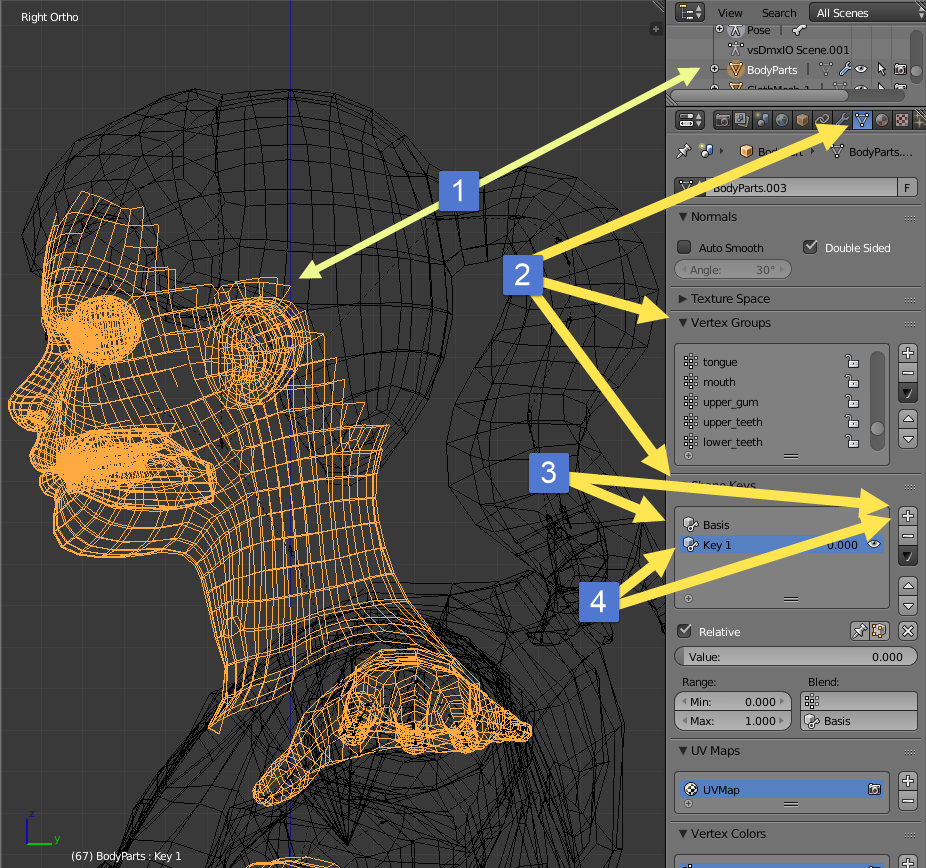This screenshot has width=926, height=868.
Task: Click the F fake user button
Action: point(907,187)
